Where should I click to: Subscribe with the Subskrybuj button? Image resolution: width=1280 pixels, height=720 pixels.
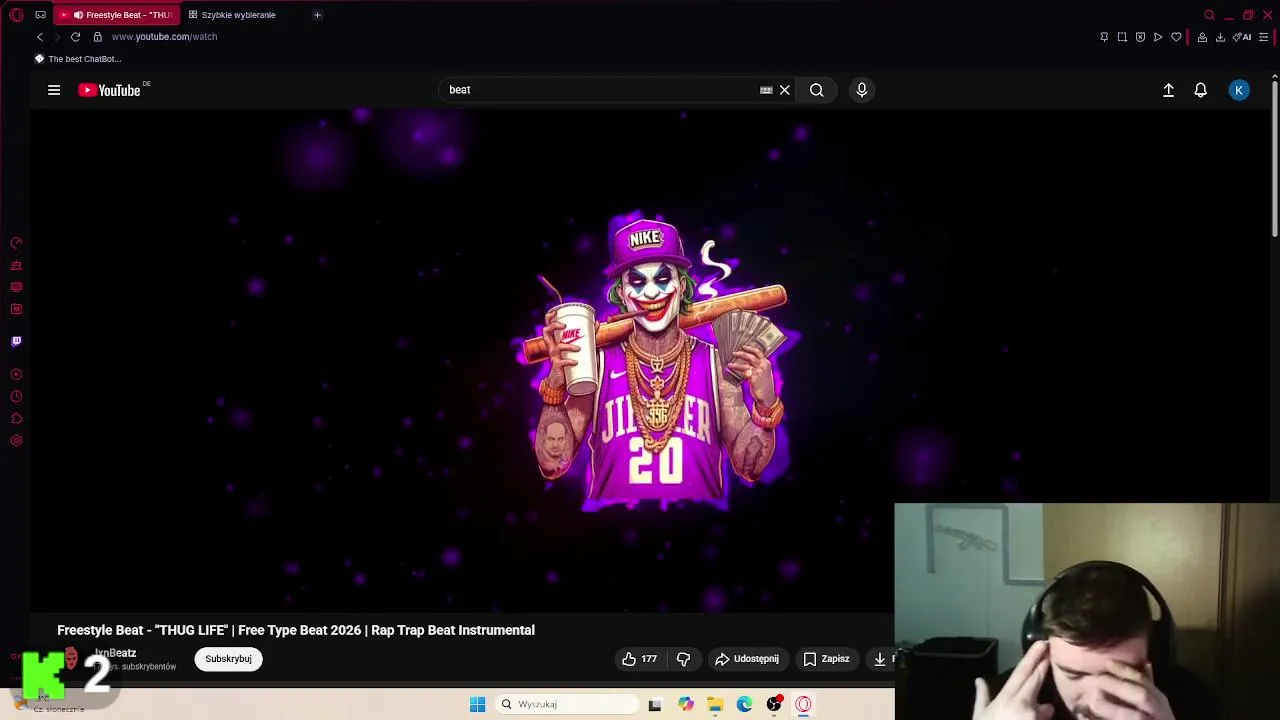pyautogui.click(x=228, y=659)
